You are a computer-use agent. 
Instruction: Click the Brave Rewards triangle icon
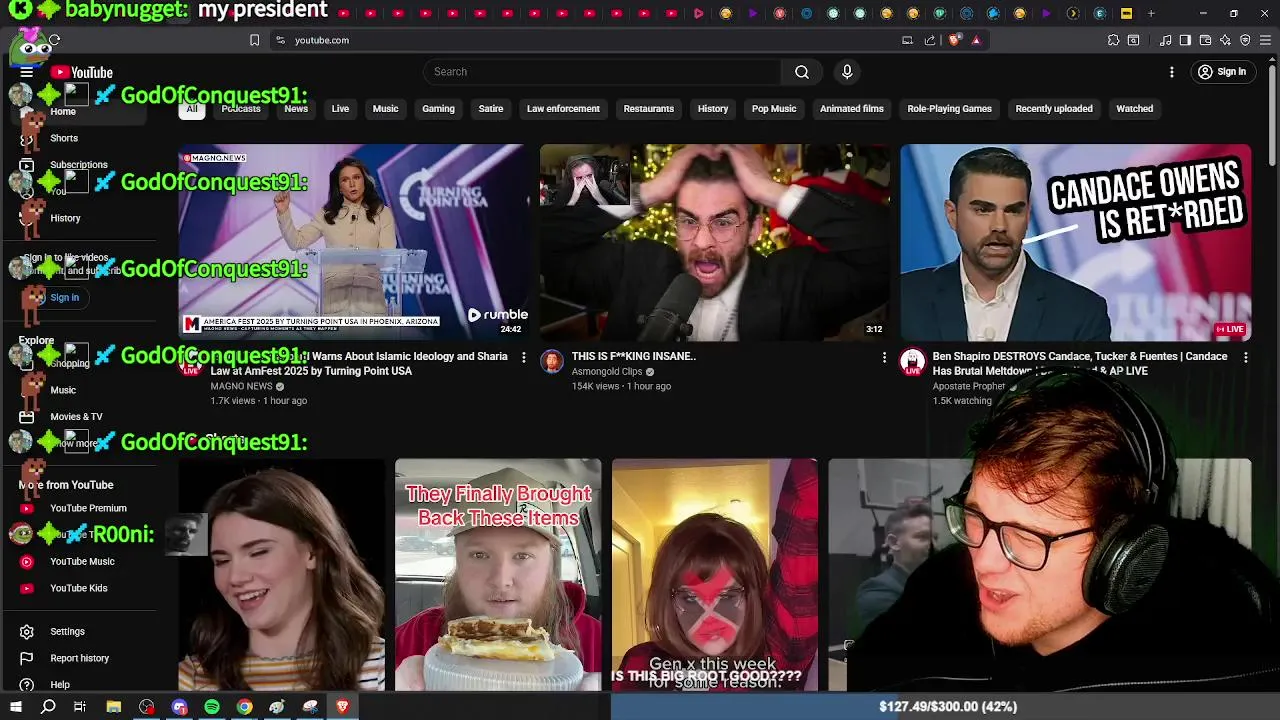(976, 40)
